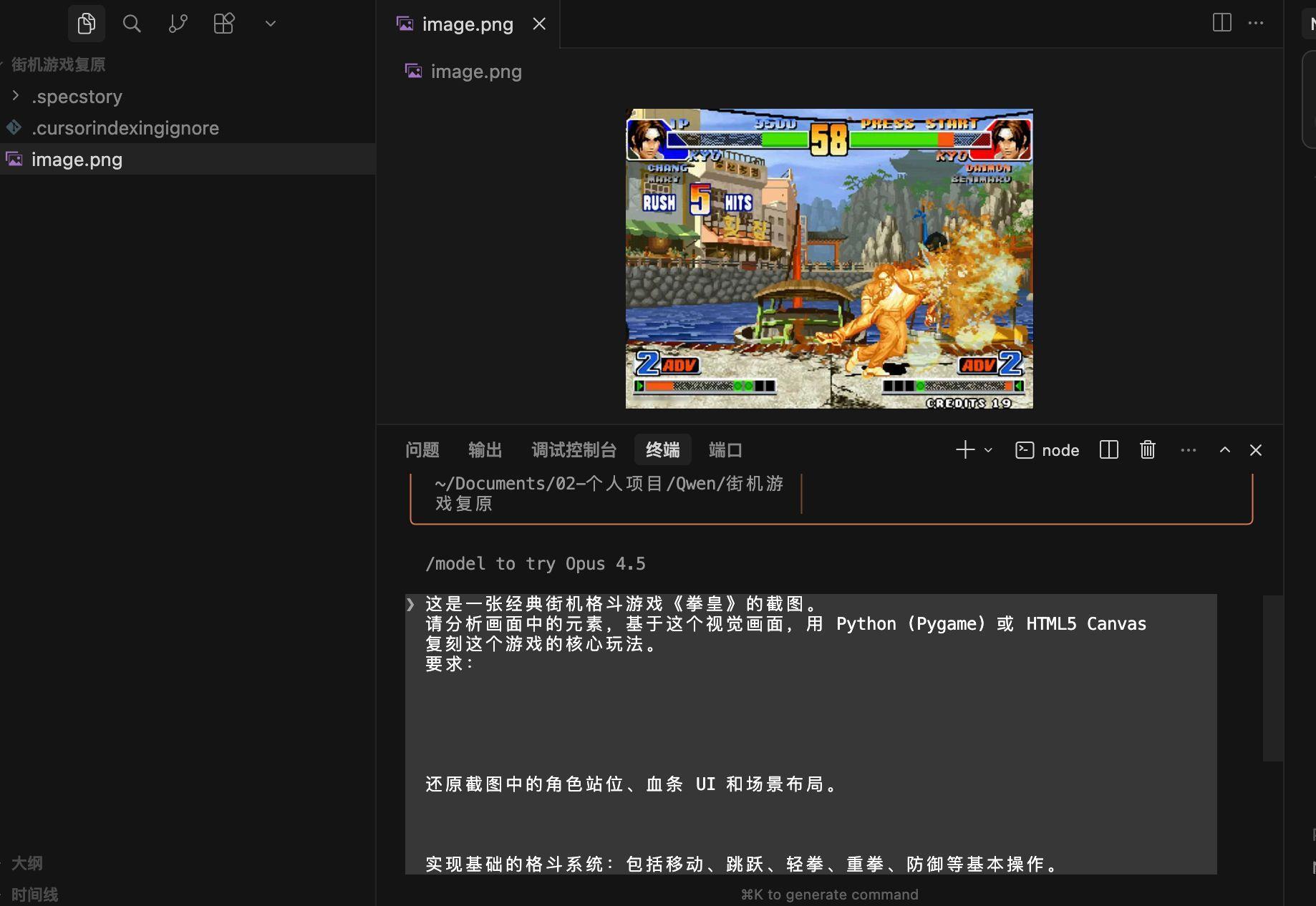Select image.png in the explorer sidebar
This screenshot has height=906, width=1316.
click(x=77, y=159)
